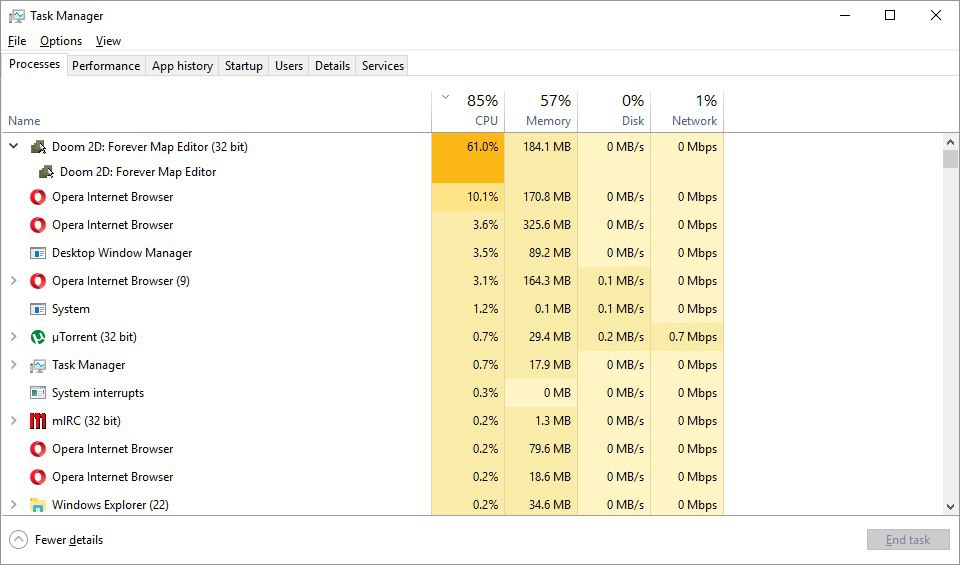Open the File menu
This screenshot has width=960, height=565.
[17, 41]
